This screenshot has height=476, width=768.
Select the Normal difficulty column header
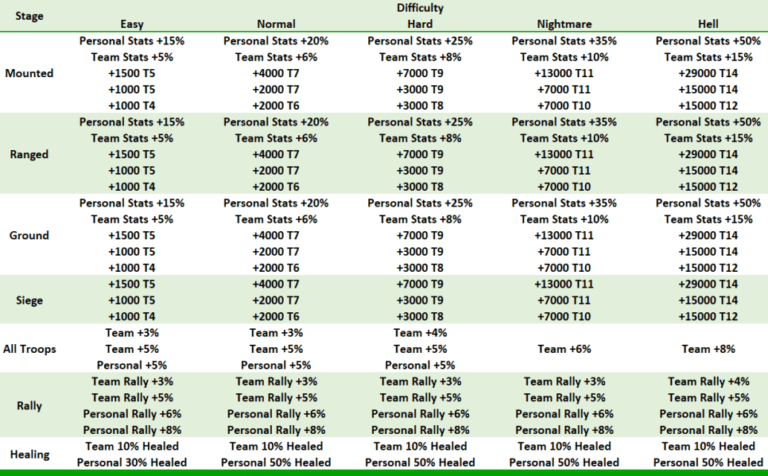(x=276, y=24)
